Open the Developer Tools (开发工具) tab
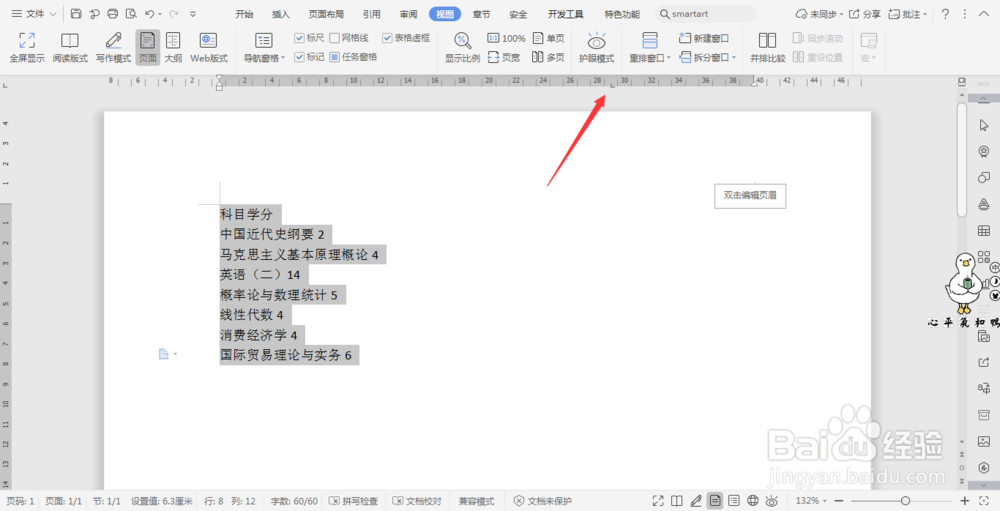The image size is (1000, 511). (x=566, y=14)
